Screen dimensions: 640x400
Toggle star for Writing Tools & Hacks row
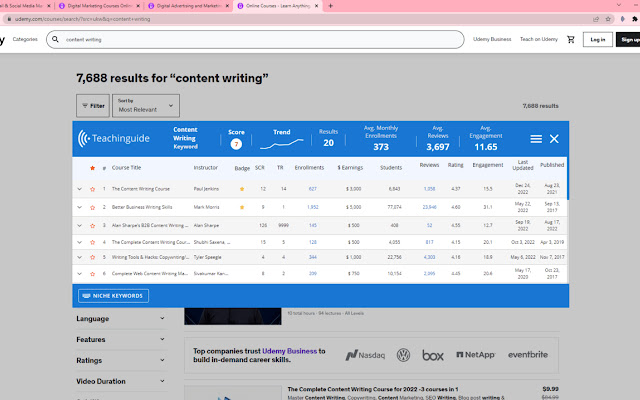point(92,256)
